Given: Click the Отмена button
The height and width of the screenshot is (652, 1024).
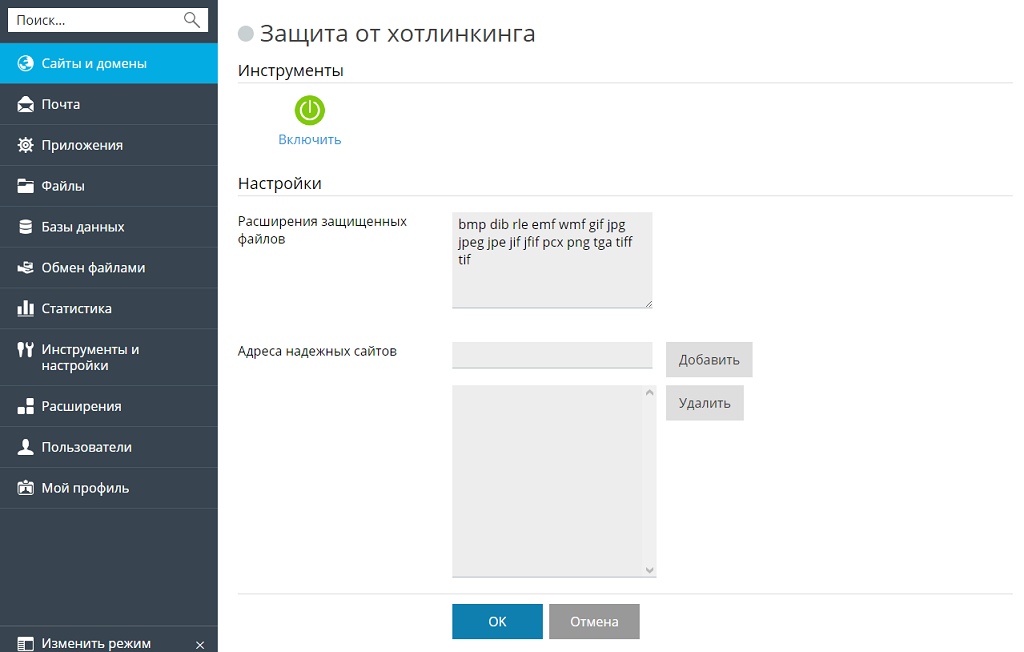Looking at the screenshot, I should (594, 621).
